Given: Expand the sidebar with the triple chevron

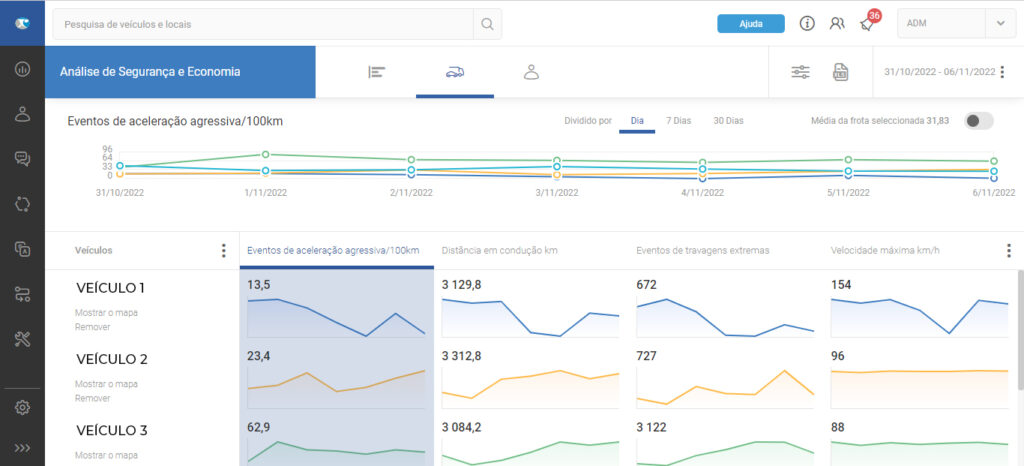Looking at the screenshot, I should 22,448.
